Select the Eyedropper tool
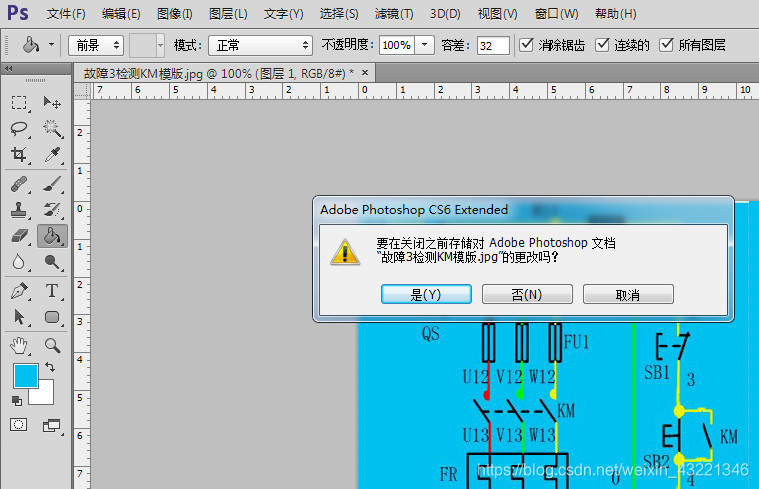The height and width of the screenshot is (489, 759). click(52, 155)
